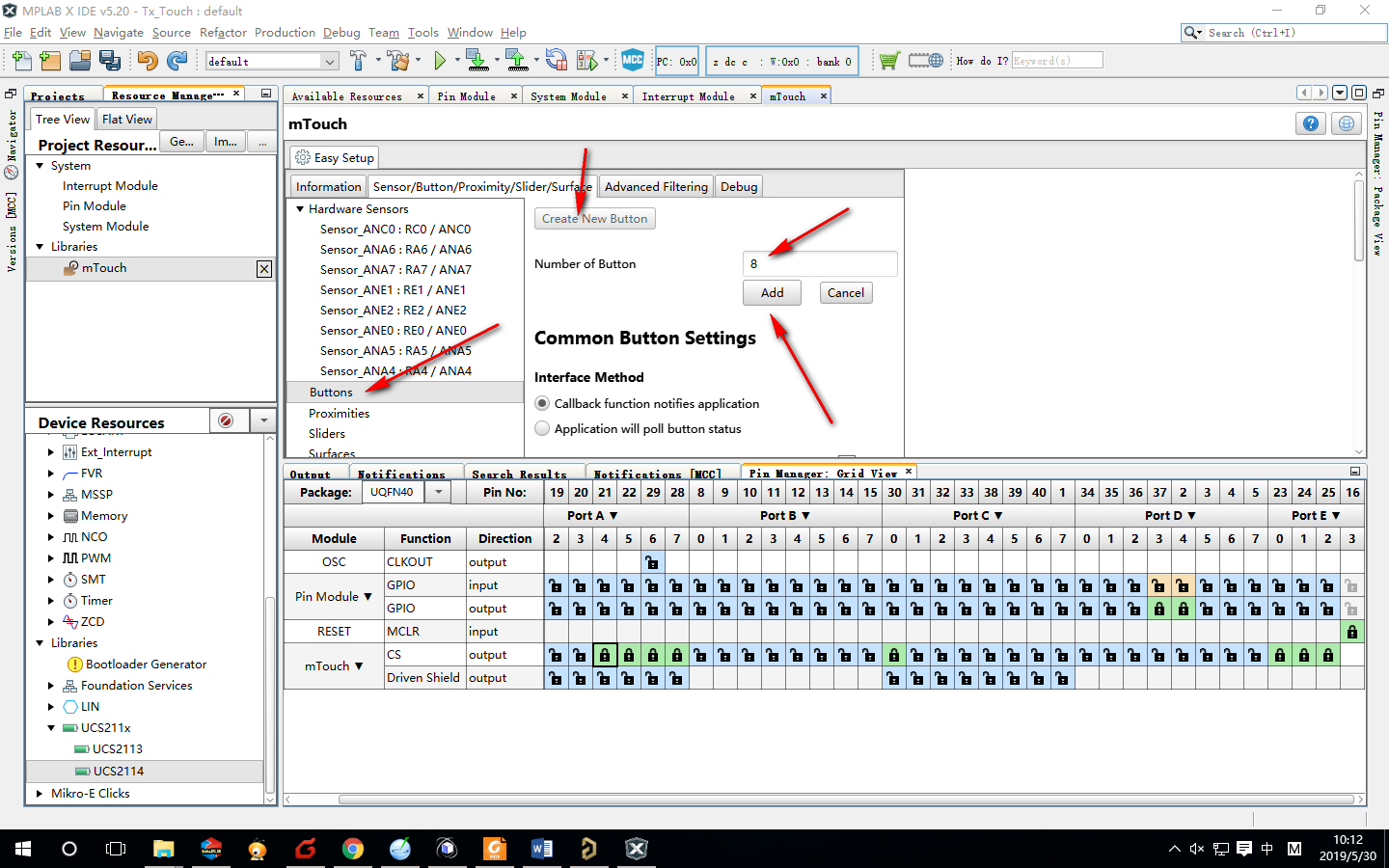The width and height of the screenshot is (1389, 868).
Task: Click the New Project toolbar icon
Action: (x=50, y=61)
